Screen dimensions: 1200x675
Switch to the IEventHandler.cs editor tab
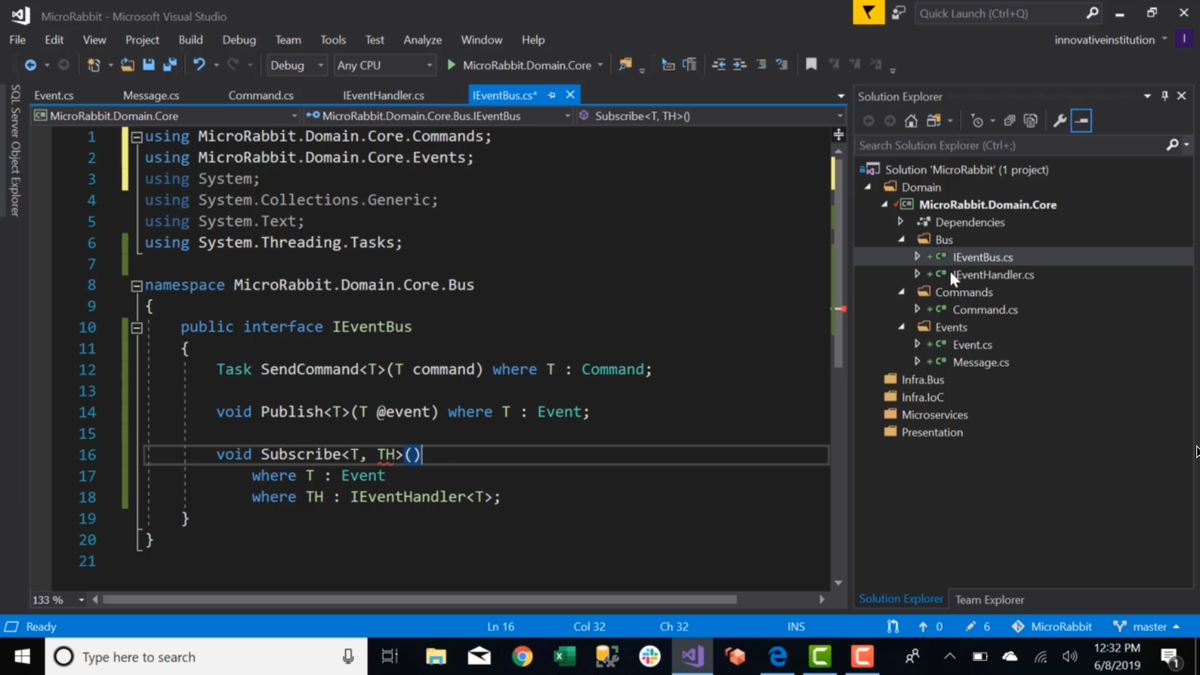383,95
